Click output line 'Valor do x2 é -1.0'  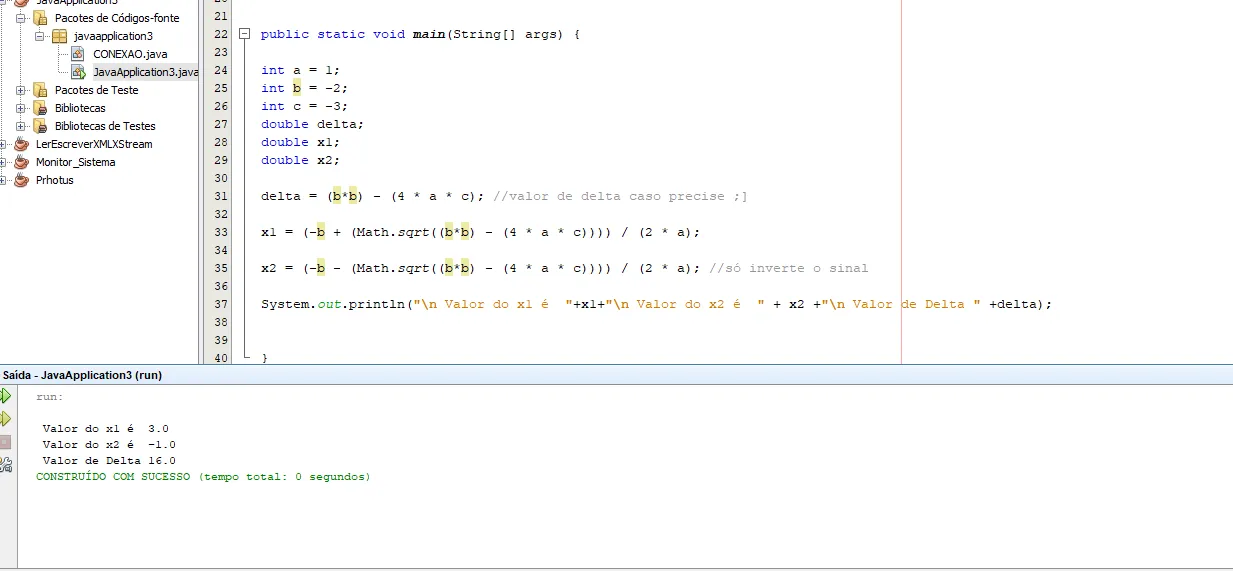109,445
